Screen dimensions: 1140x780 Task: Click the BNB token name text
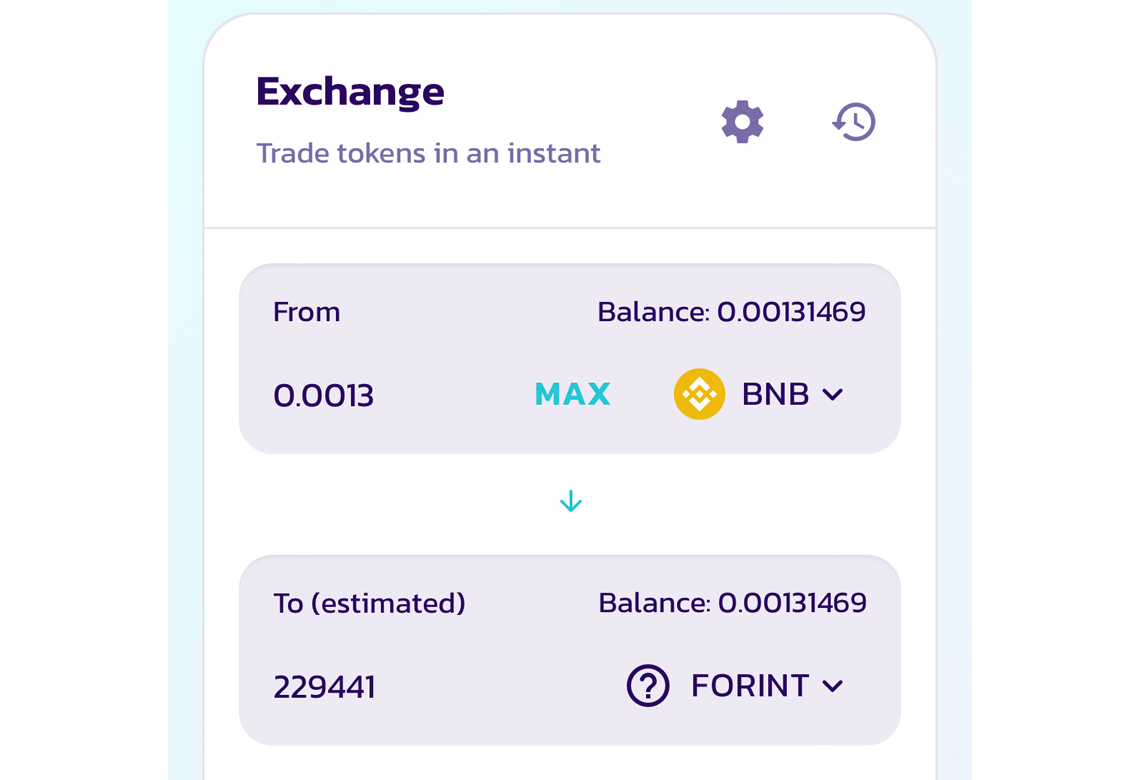point(775,394)
